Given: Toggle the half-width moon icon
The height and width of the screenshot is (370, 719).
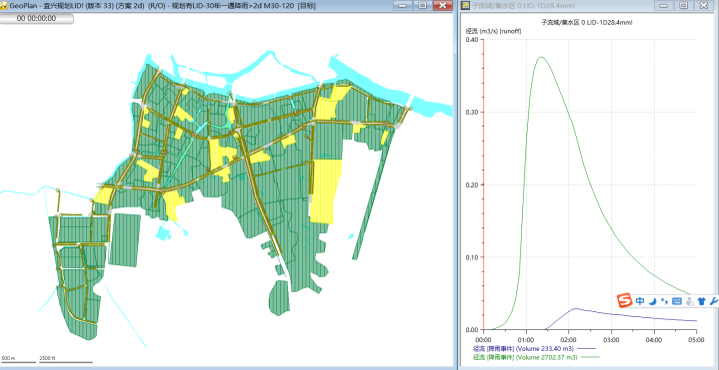Looking at the screenshot, I should 653,301.
